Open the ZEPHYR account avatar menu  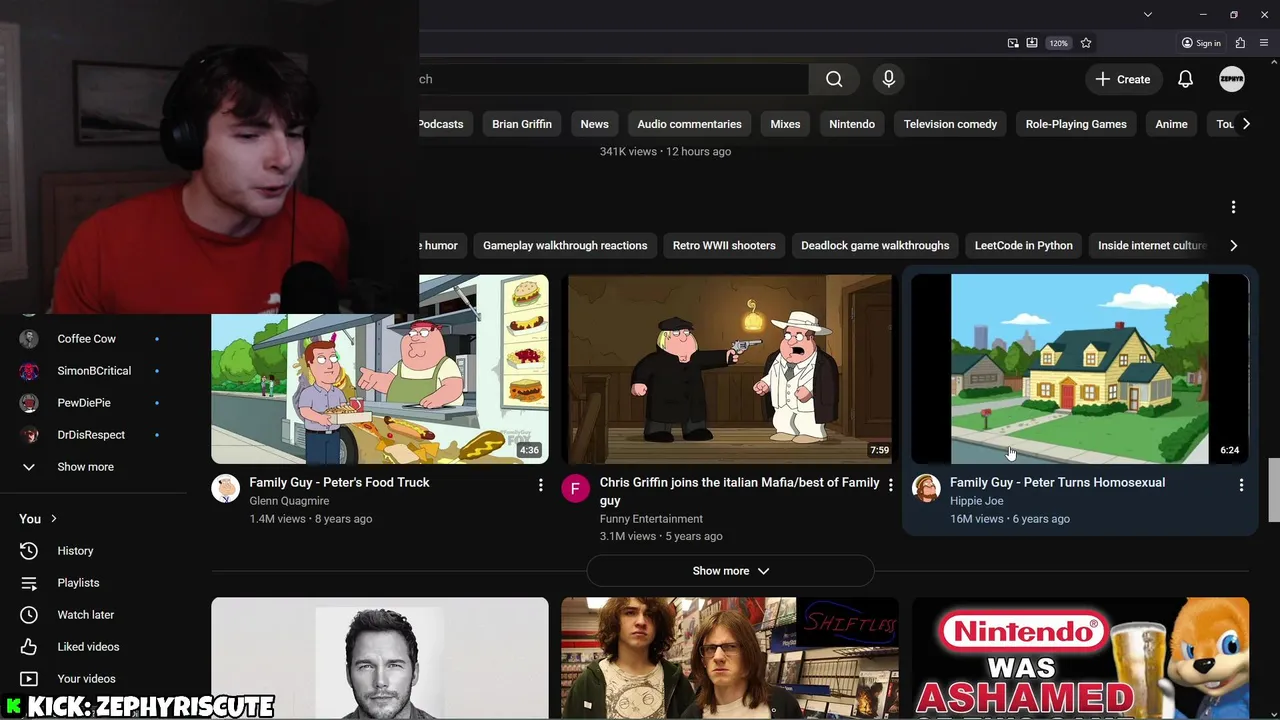click(x=1232, y=79)
